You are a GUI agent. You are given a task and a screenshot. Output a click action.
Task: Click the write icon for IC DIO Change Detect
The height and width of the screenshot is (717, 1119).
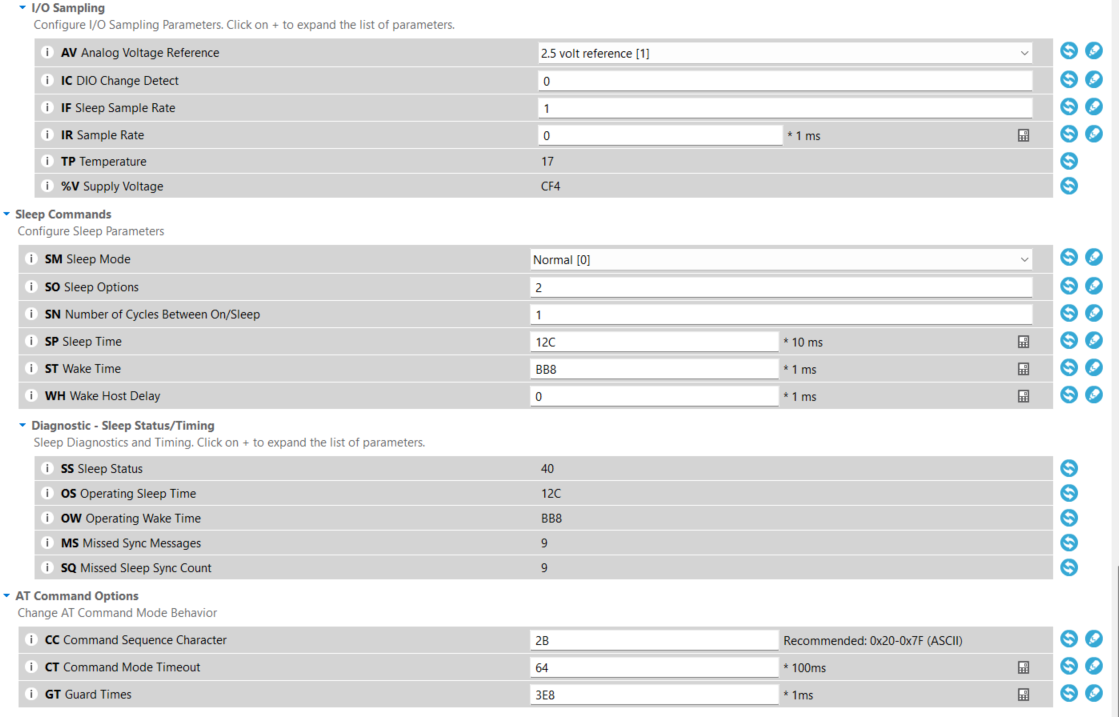click(x=1094, y=79)
